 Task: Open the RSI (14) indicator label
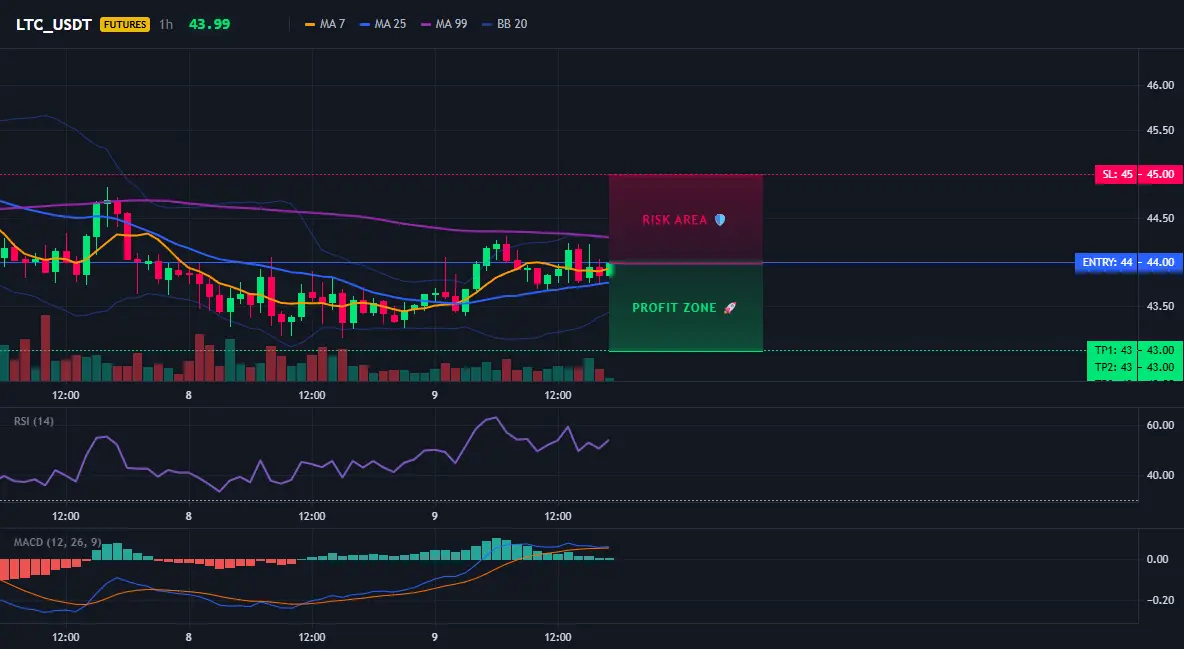pyautogui.click(x=34, y=421)
